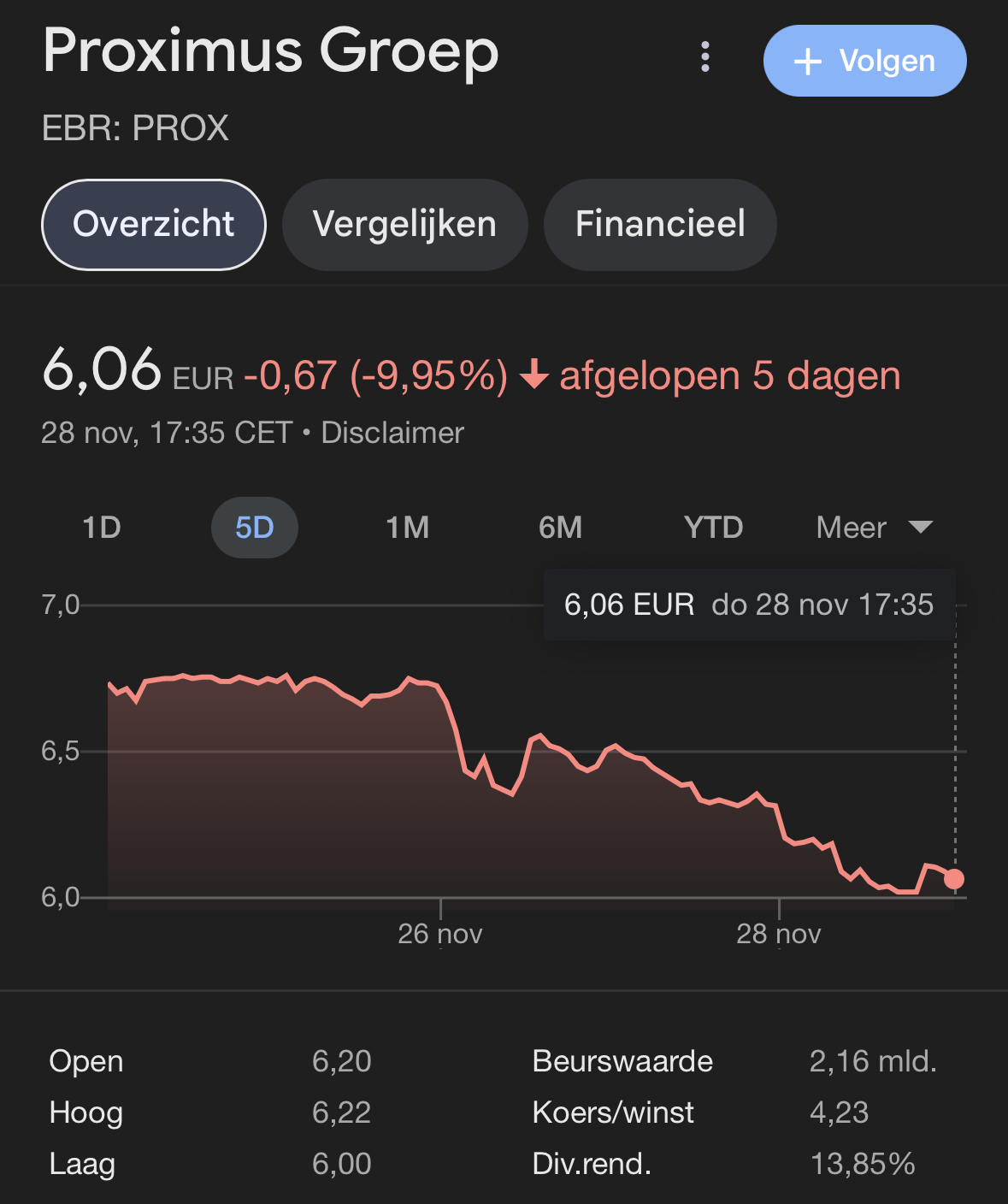Click the 6,06 EUR chart tooltip

[749, 605]
